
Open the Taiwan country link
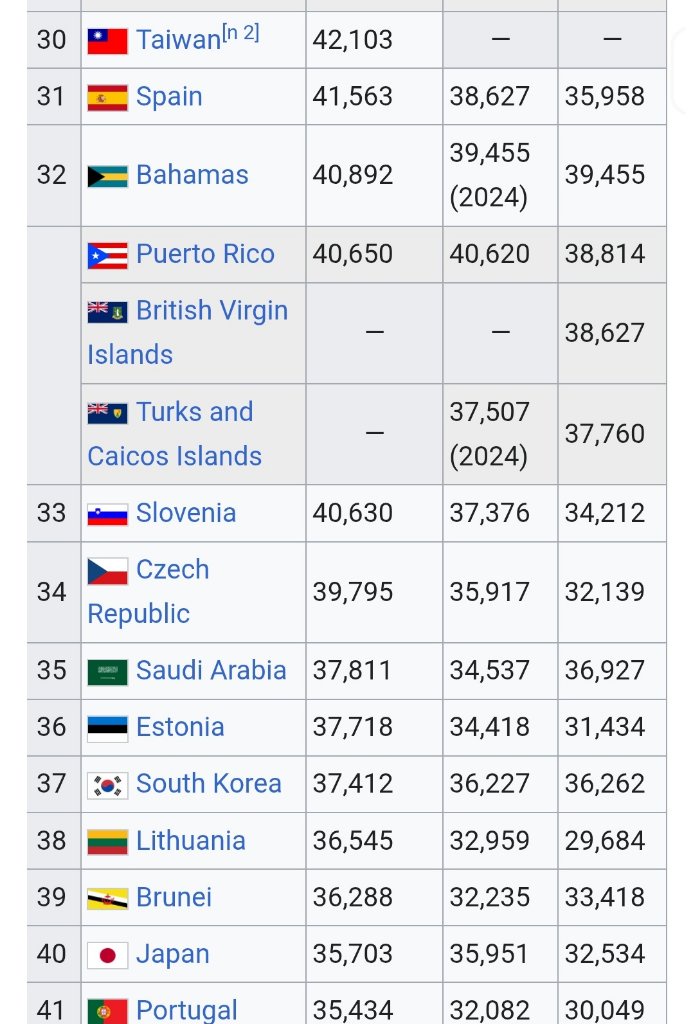click(178, 40)
